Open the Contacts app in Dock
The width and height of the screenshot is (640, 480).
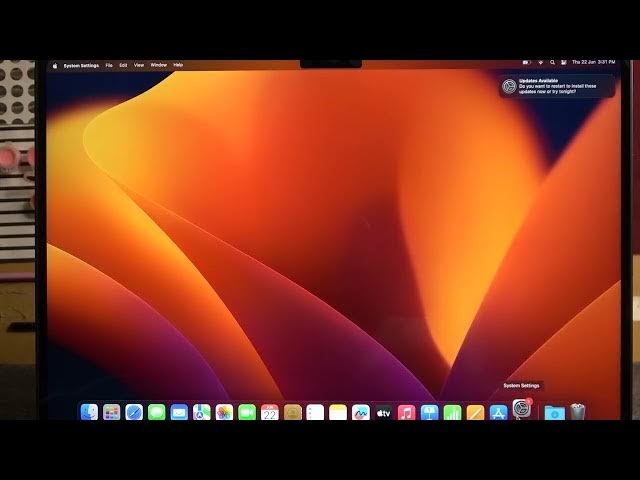[x=293, y=412]
